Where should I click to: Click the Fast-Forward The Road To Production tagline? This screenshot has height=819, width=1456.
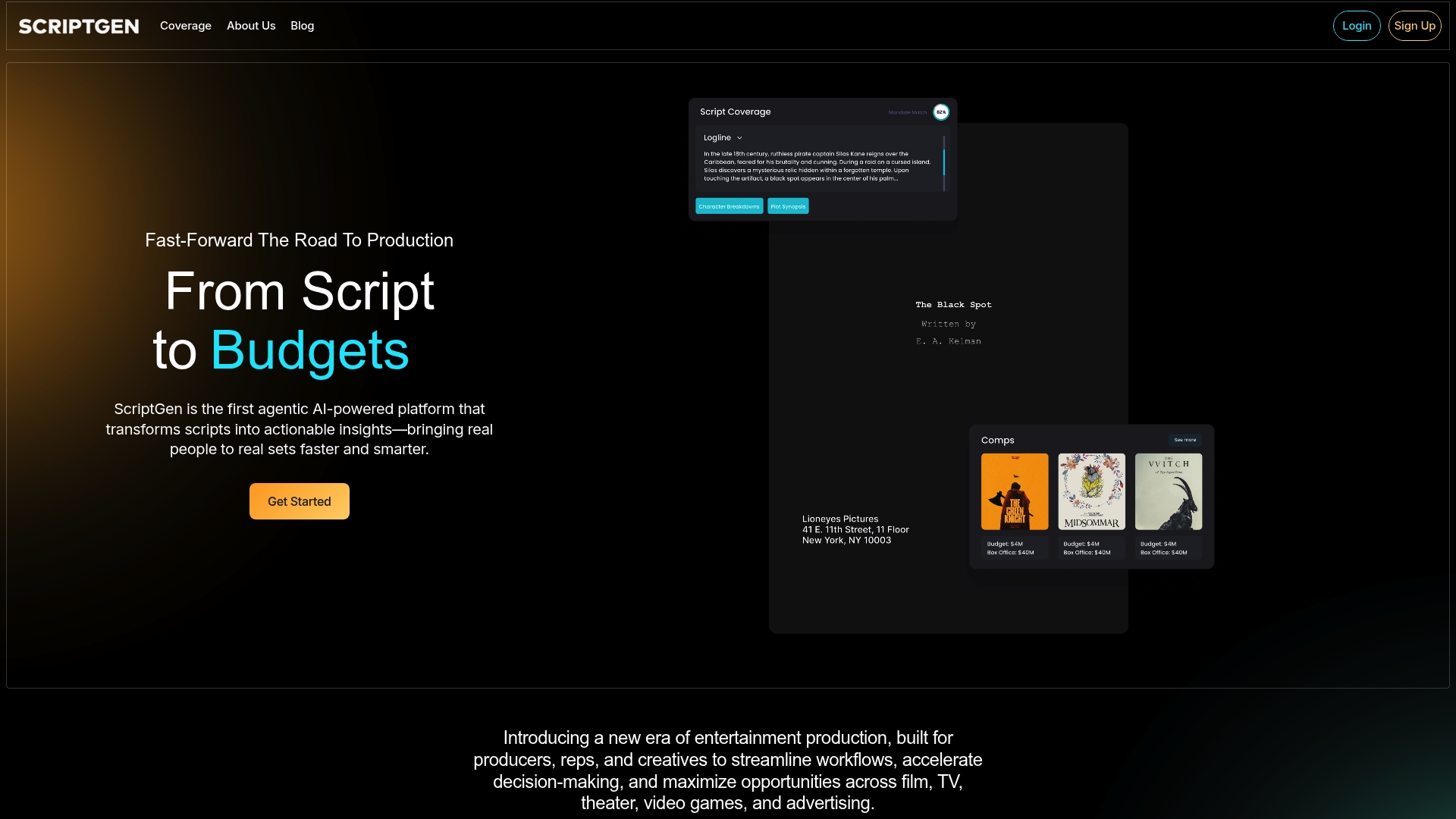point(299,240)
